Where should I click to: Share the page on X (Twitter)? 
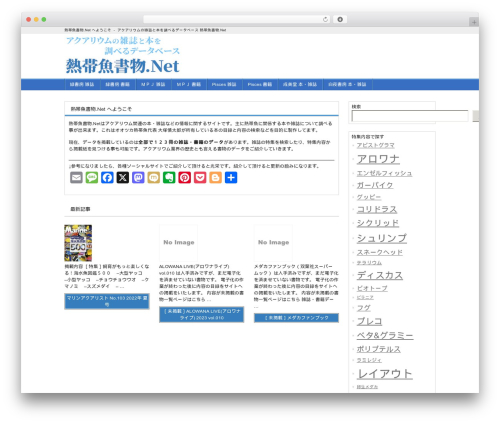tap(123, 178)
